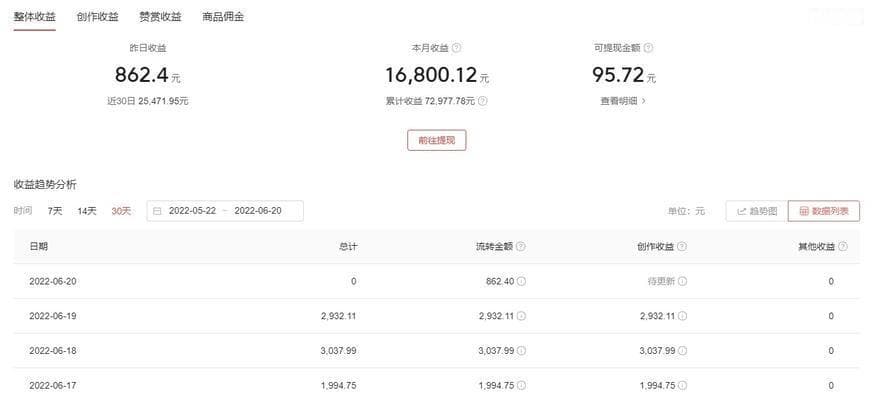The width and height of the screenshot is (875, 400).
Task: Click the 本月收益 amount 16,800.12
Action: [431, 75]
